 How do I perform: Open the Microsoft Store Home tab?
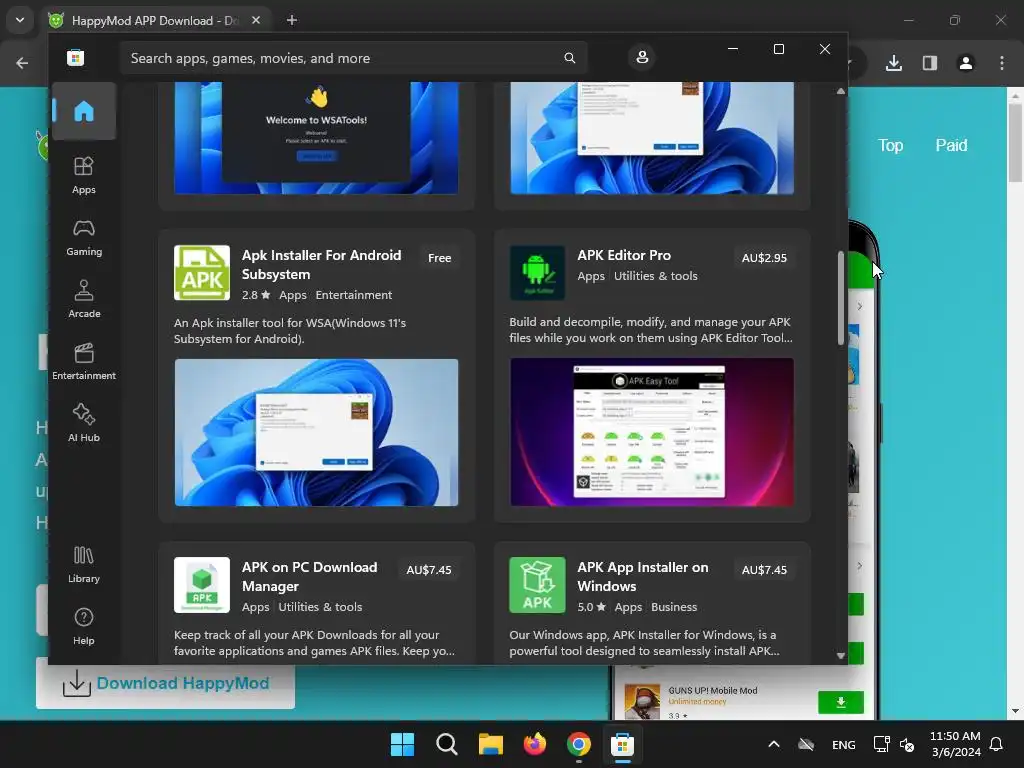[84, 111]
